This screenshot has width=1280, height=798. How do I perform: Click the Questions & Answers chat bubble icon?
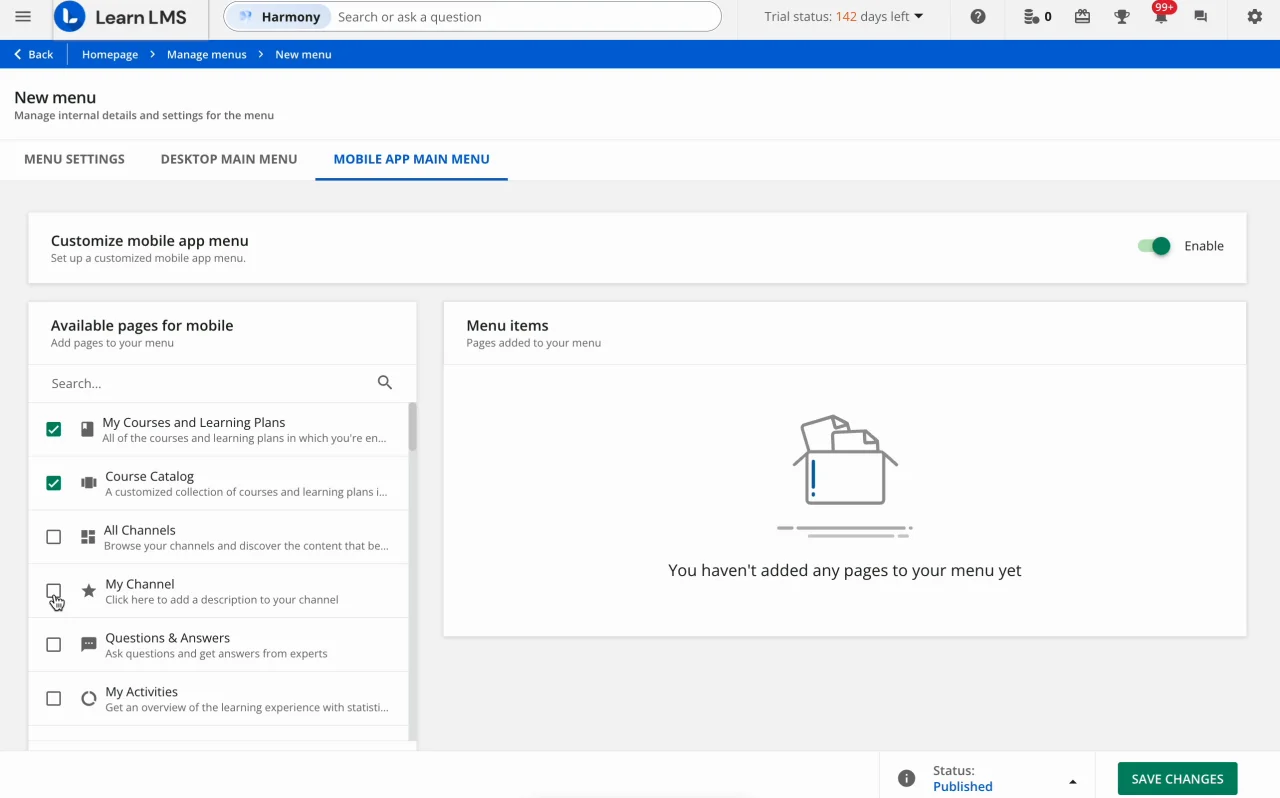coord(89,645)
